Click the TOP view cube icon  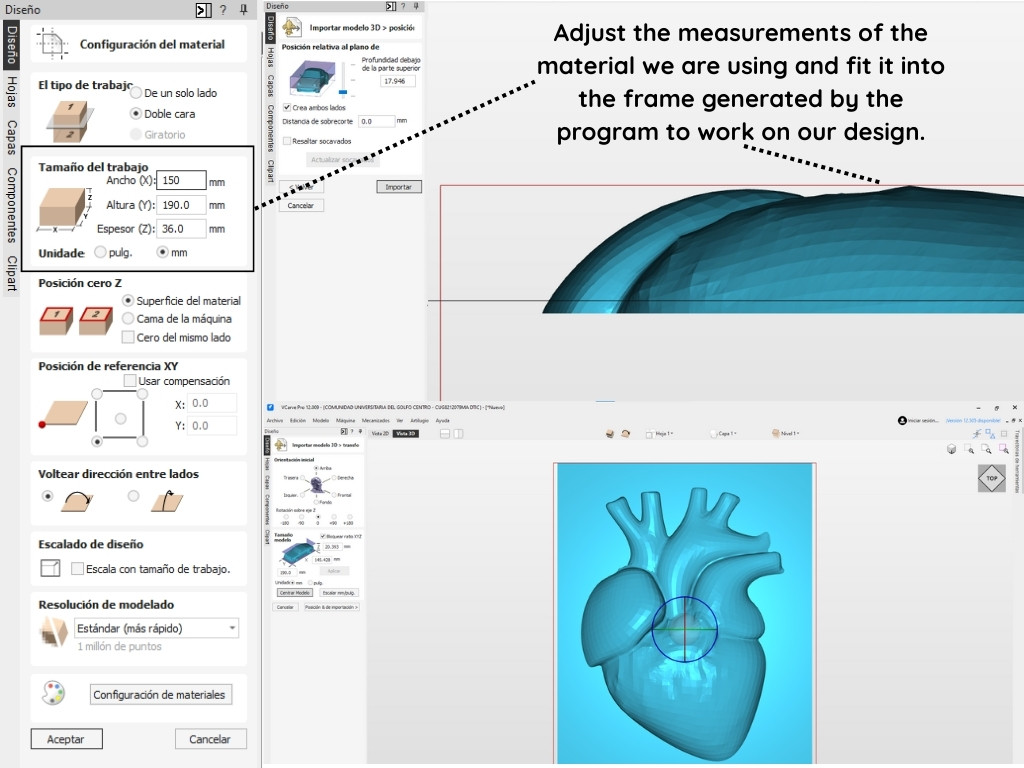tap(991, 478)
